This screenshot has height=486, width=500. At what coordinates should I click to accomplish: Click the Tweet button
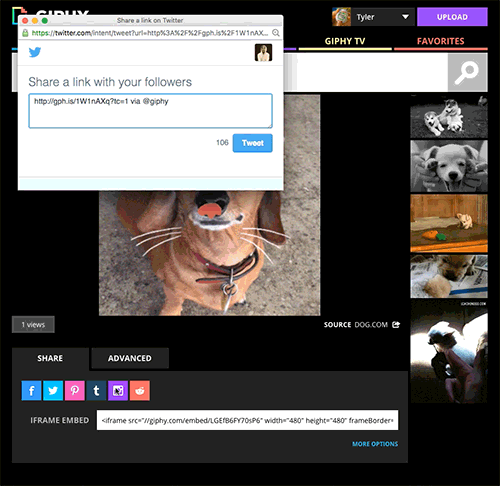[x=253, y=143]
